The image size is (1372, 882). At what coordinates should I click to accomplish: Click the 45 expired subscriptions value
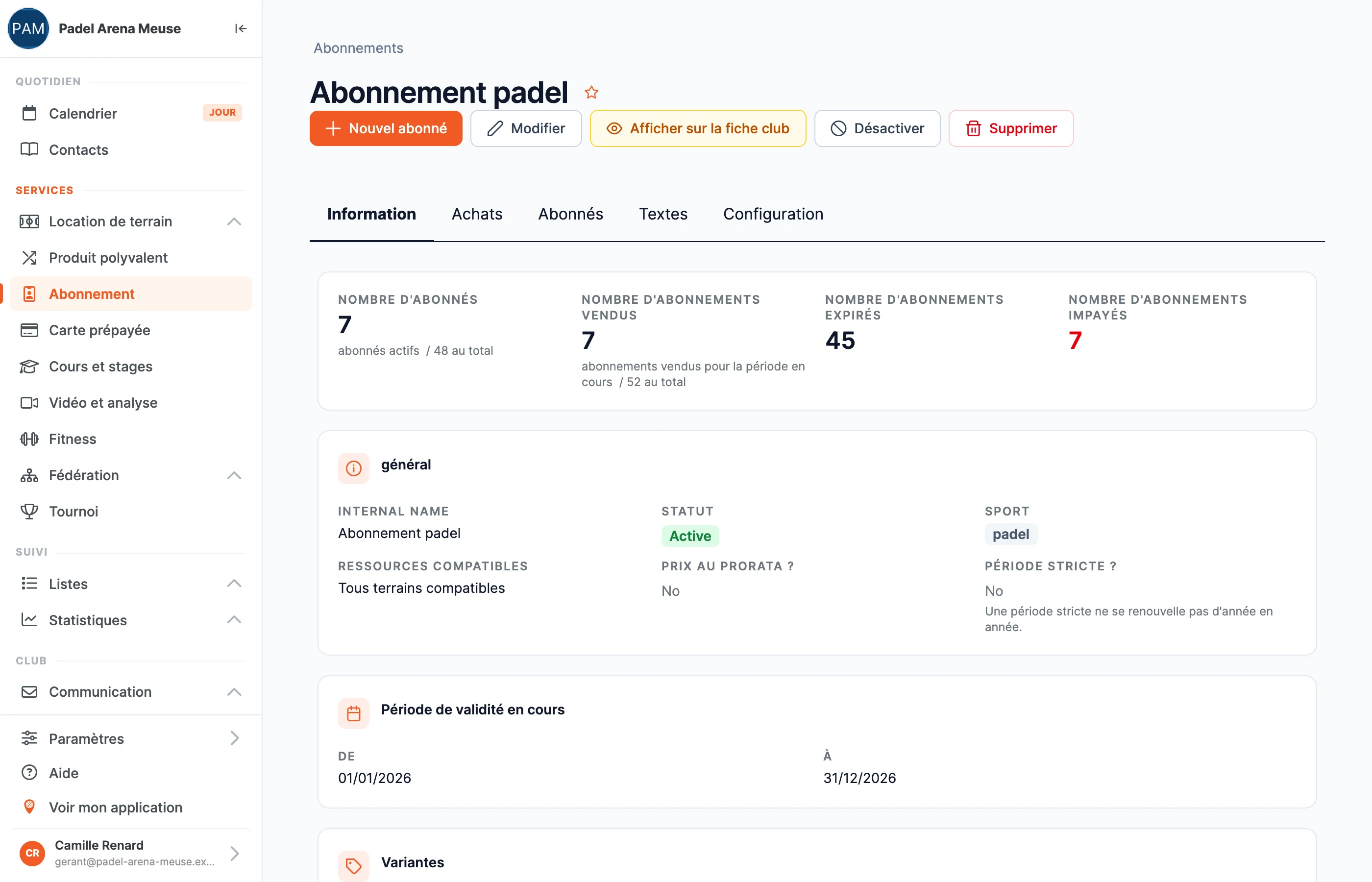tap(840, 341)
